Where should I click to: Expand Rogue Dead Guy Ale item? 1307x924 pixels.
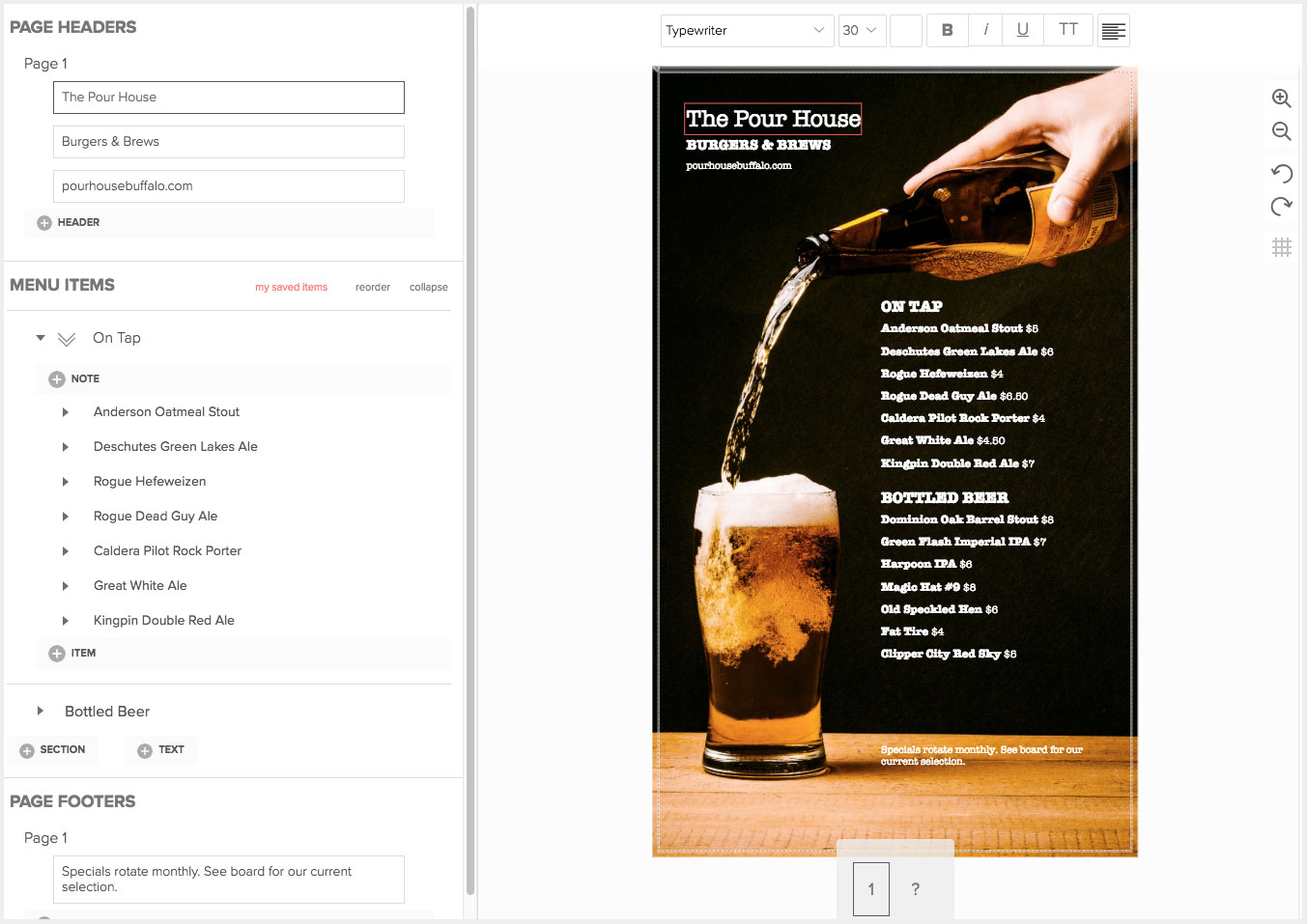pyautogui.click(x=66, y=517)
